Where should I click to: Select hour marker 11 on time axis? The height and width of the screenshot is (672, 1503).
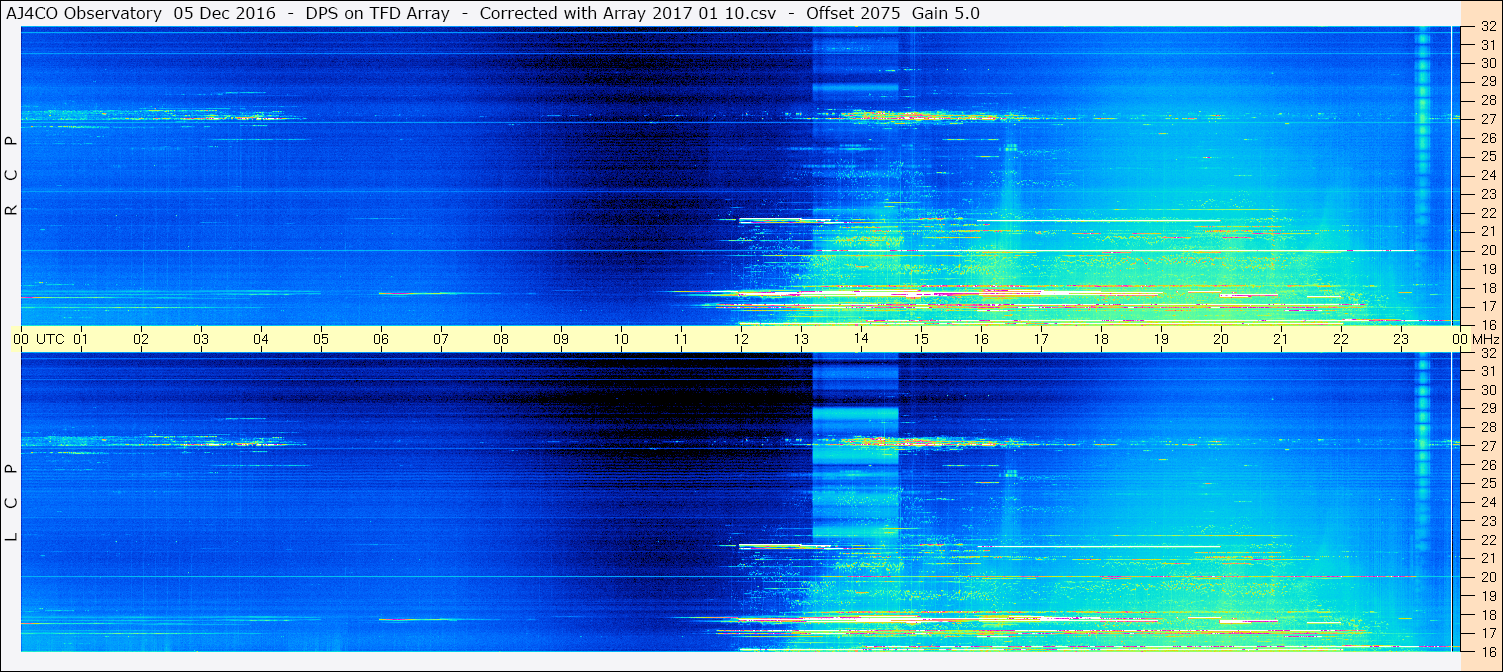click(681, 339)
